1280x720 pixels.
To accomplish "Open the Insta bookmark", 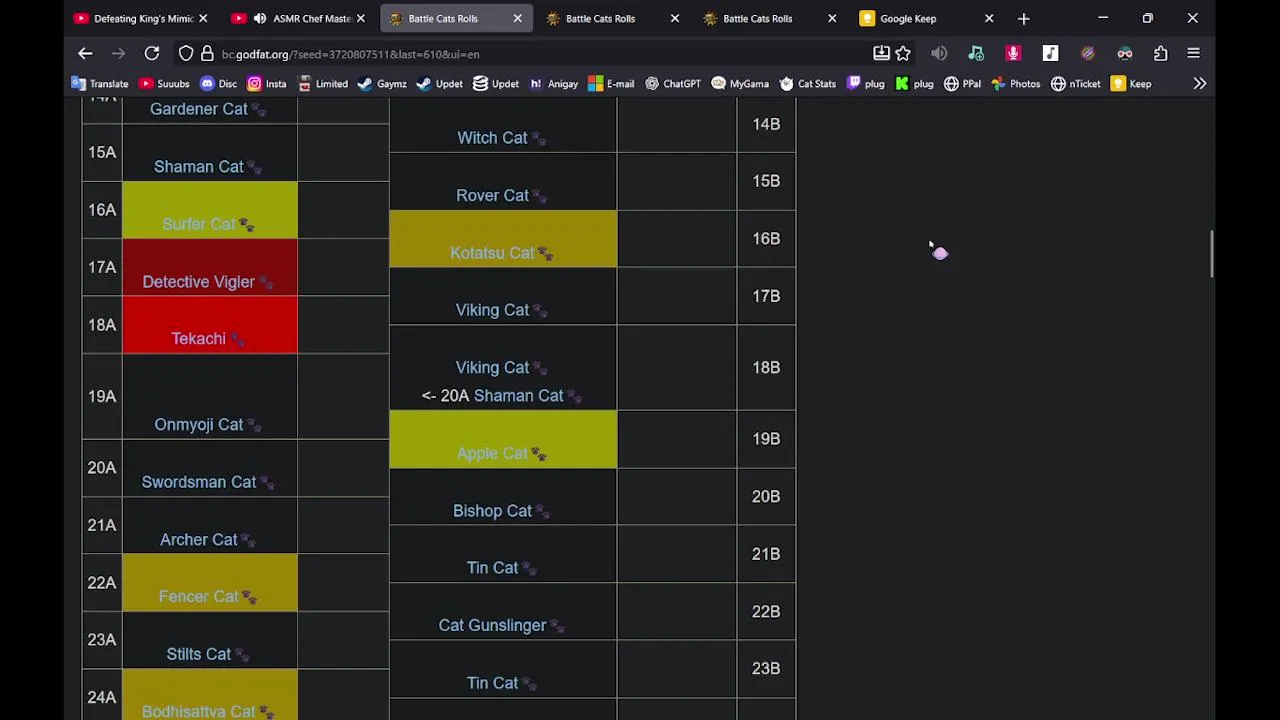I will [267, 84].
